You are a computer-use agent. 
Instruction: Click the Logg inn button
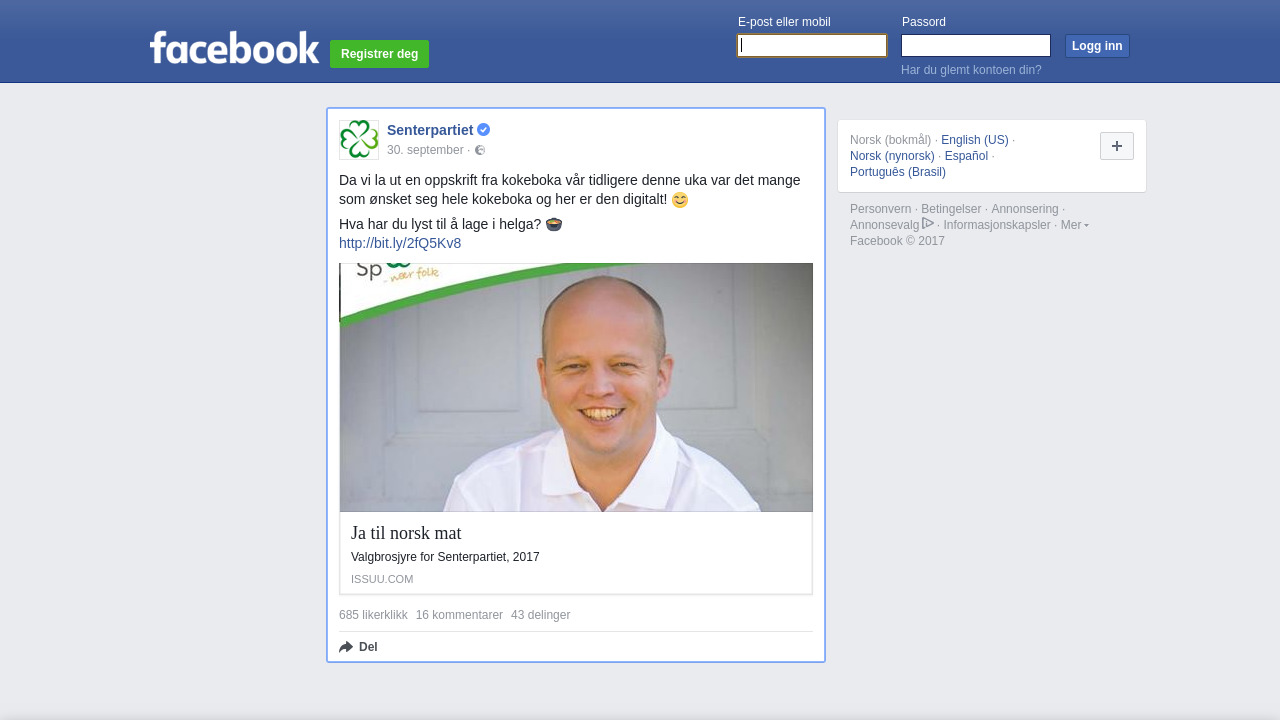pyautogui.click(x=1097, y=46)
